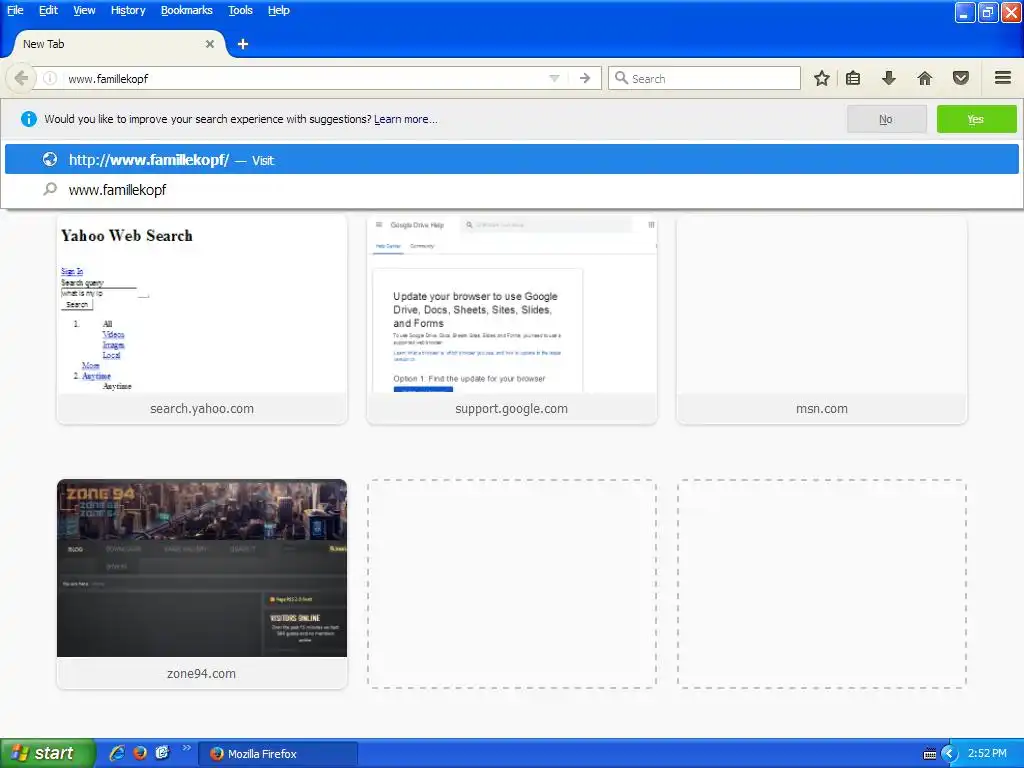Go to the Home page icon
Screen dimensions: 1024x768
point(925,78)
